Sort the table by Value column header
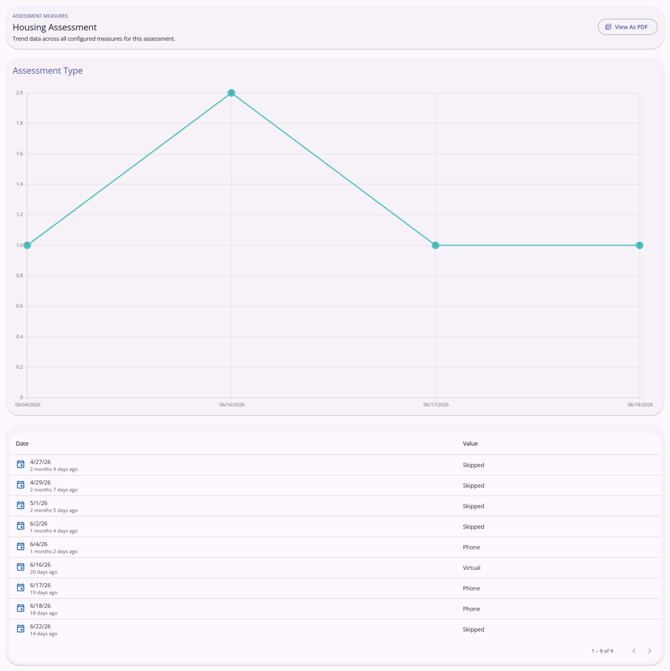This screenshot has height=671, width=670. [x=470, y=443]
